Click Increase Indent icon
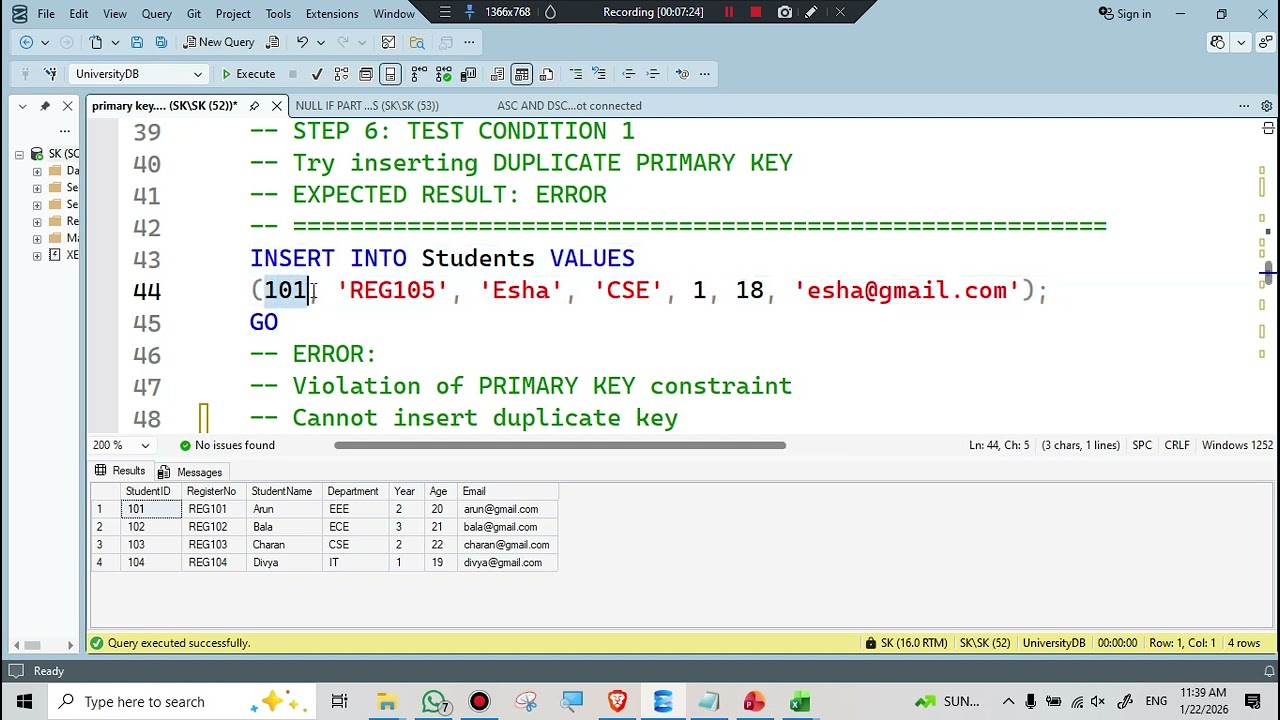The width and height of the screenshot is (1280, 720). point(653,74)
